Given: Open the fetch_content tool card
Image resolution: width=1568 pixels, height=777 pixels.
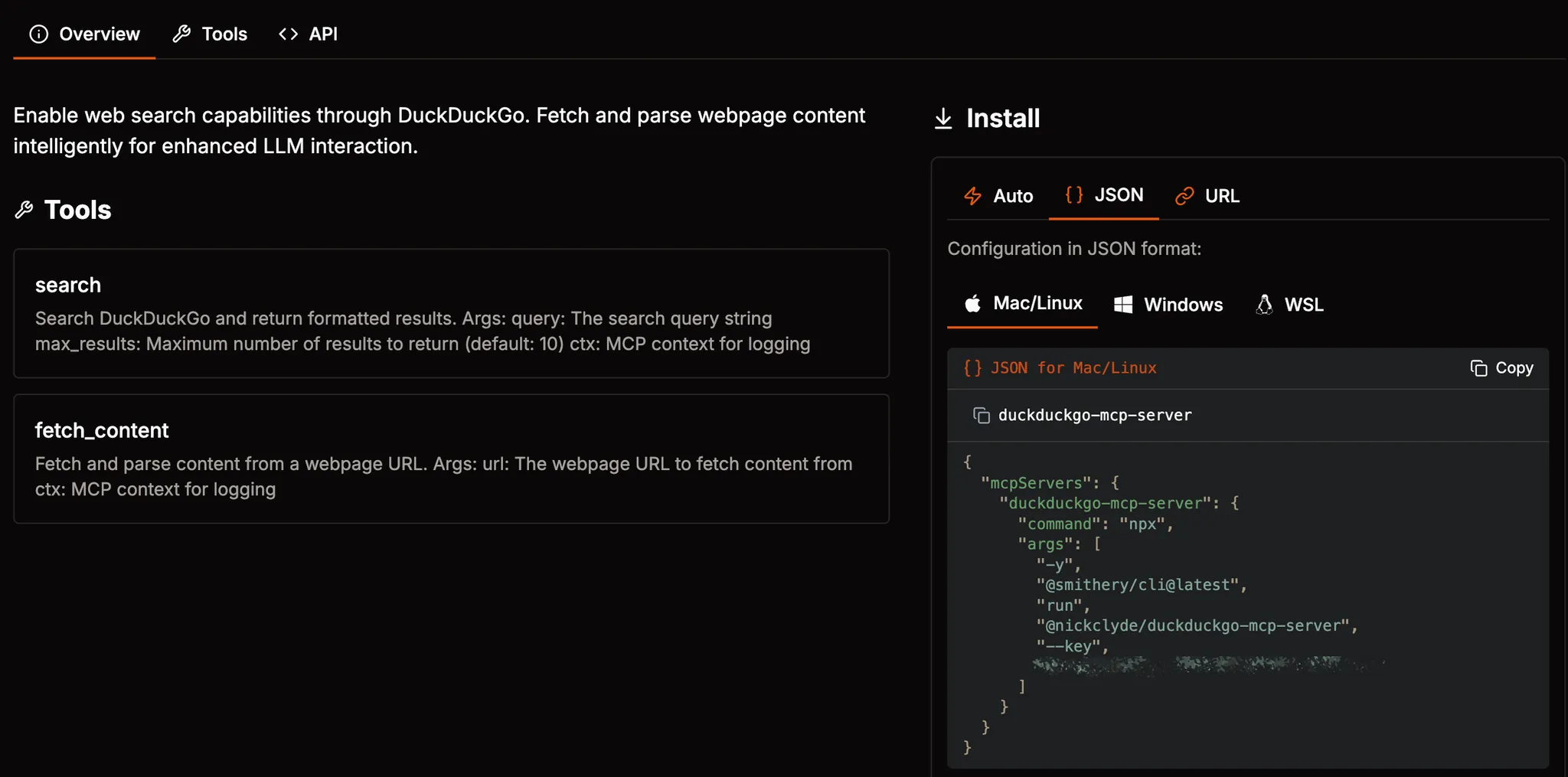Looking at the screenshot, I should [451, 459].
